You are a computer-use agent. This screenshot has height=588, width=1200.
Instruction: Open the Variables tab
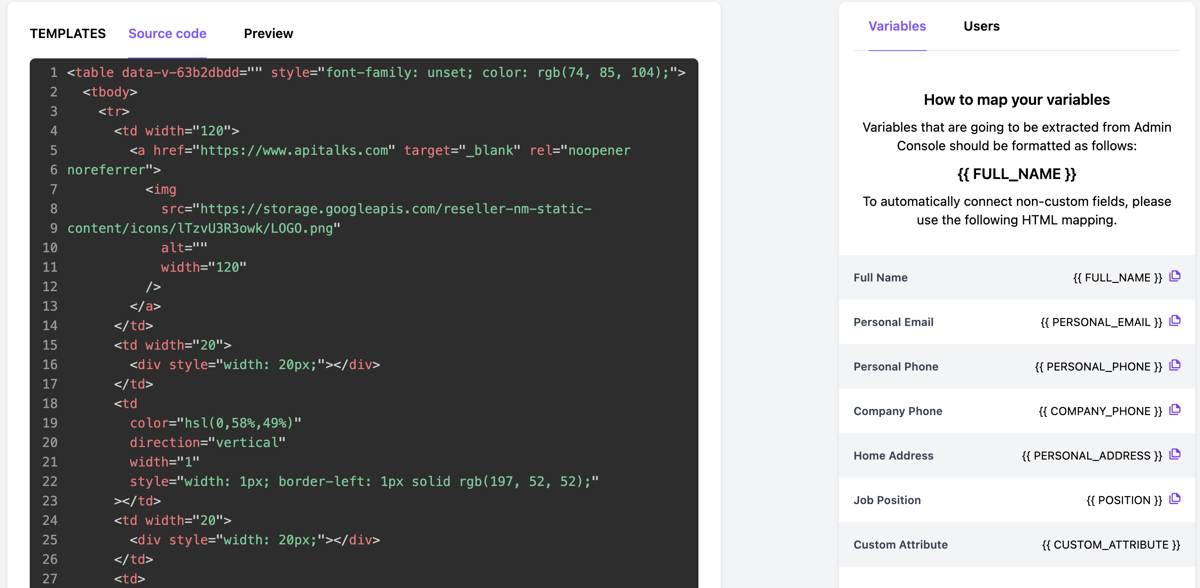click(897, 26)
